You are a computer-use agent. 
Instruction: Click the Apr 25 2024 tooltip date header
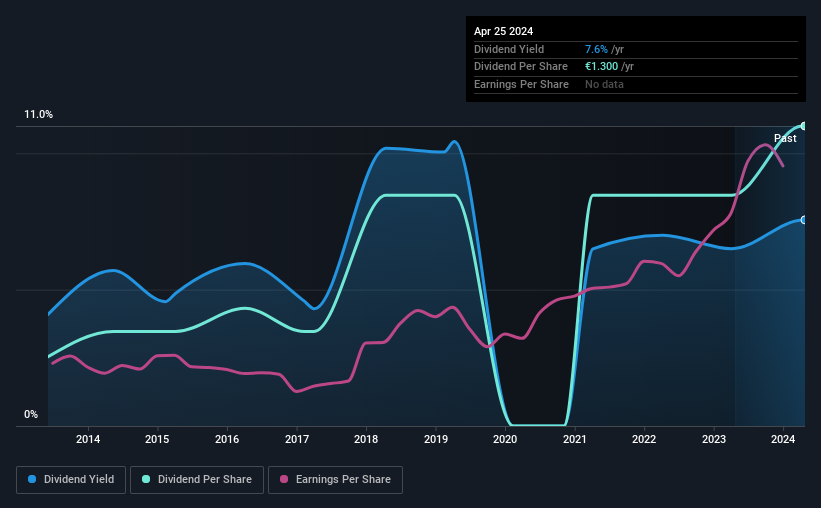[504, 31]
